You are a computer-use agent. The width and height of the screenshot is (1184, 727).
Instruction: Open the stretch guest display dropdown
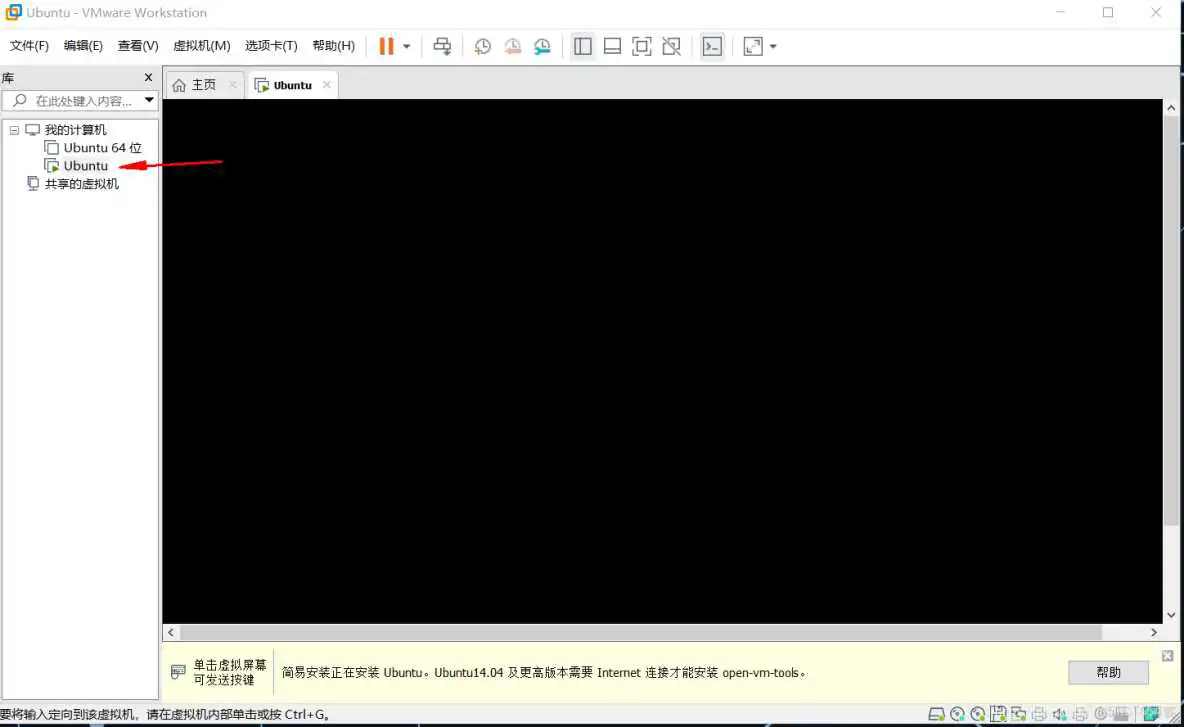(772, 46)
